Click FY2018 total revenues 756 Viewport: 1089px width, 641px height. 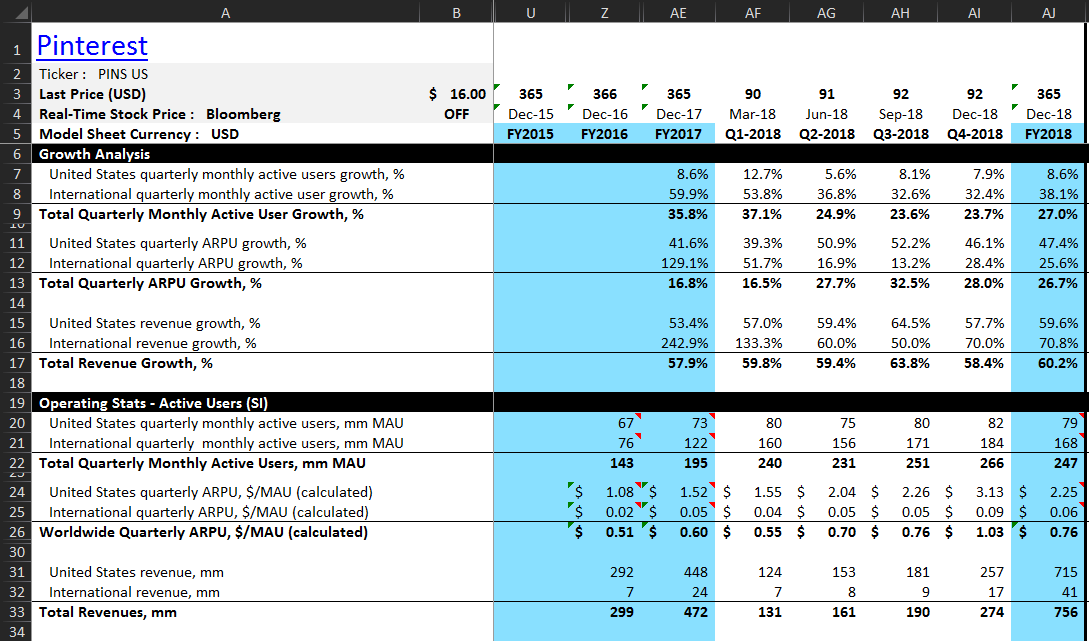tap(1049, 613)
